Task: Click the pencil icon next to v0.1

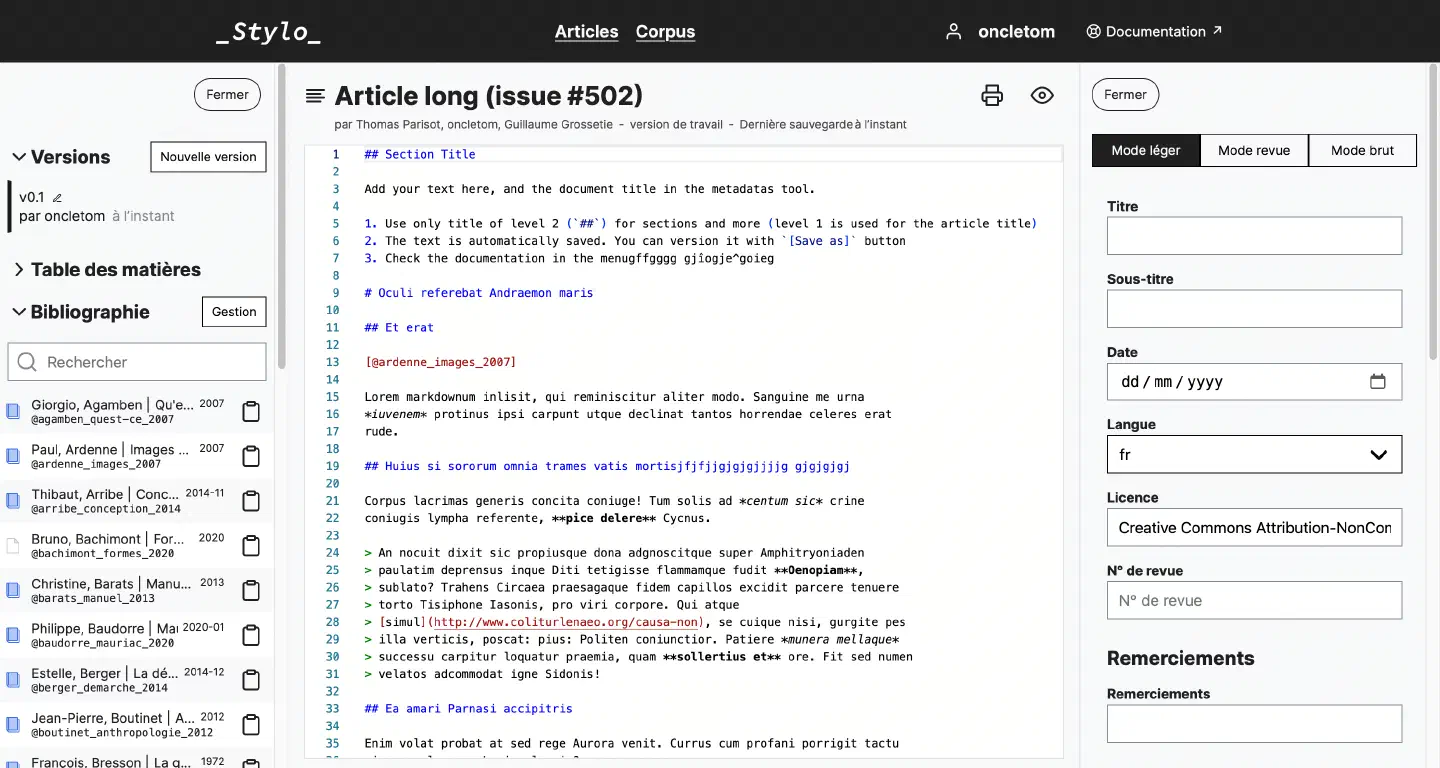Action: tap(57, 198)
